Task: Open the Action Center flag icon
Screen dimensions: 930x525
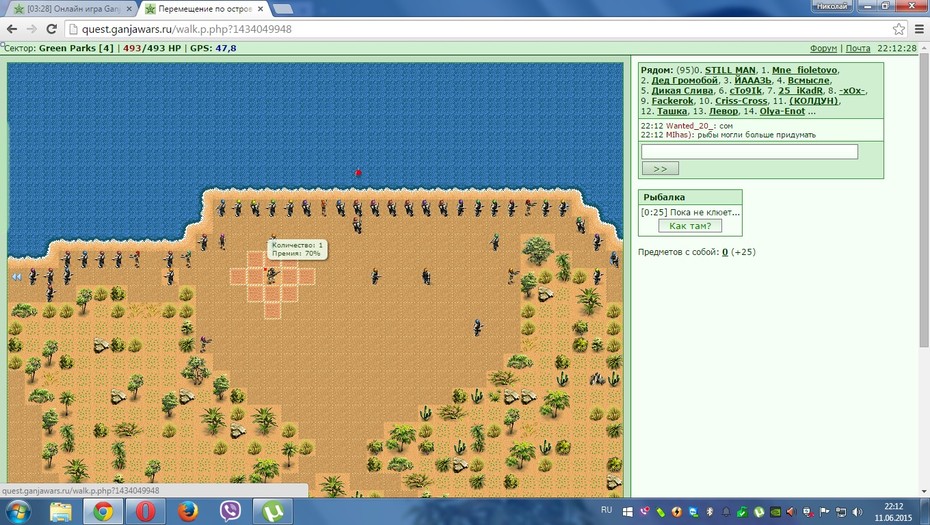Action: [x=824, y=512]
